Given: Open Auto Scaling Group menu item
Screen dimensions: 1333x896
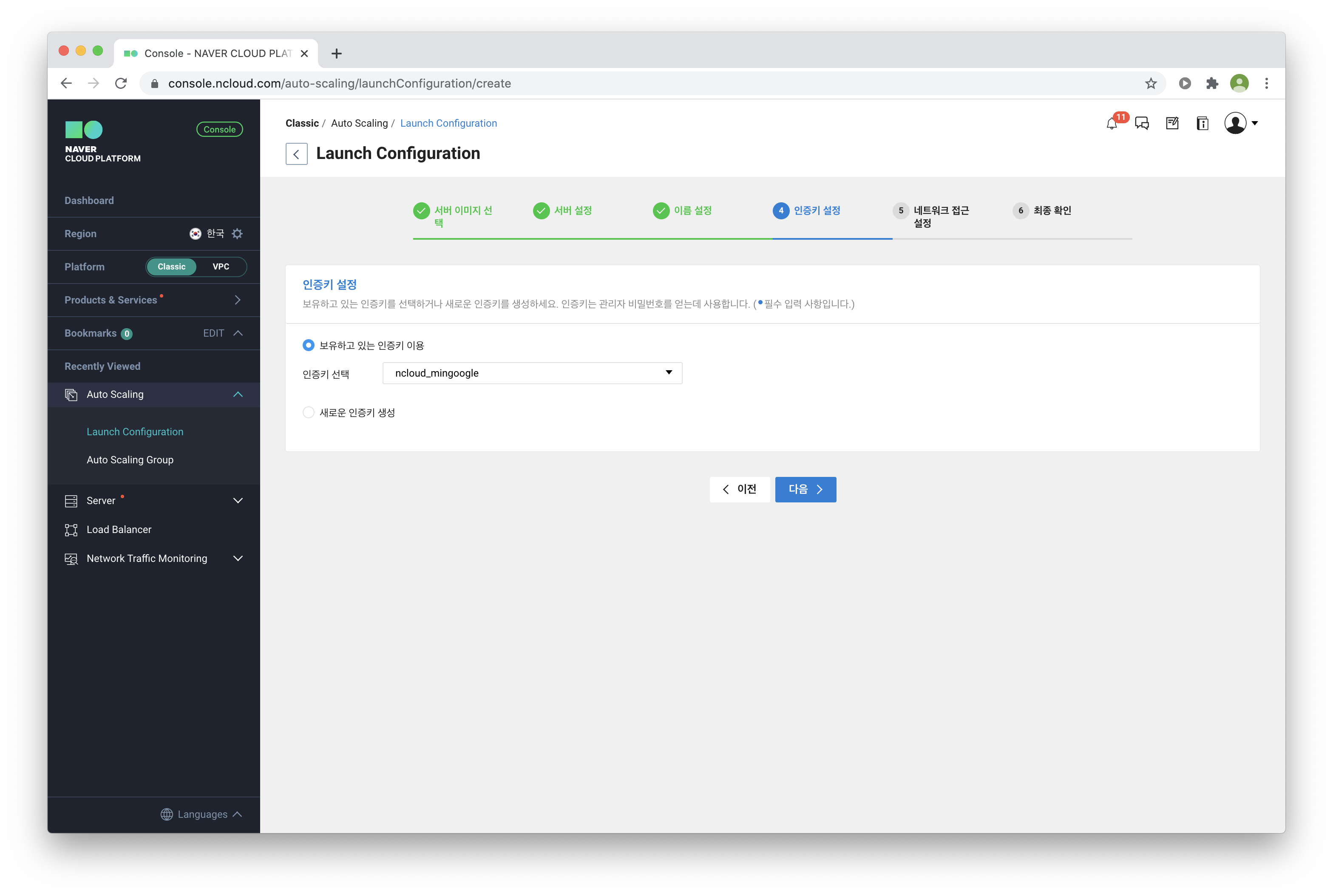Looking at the screenshot, I should tap(130, 460).
